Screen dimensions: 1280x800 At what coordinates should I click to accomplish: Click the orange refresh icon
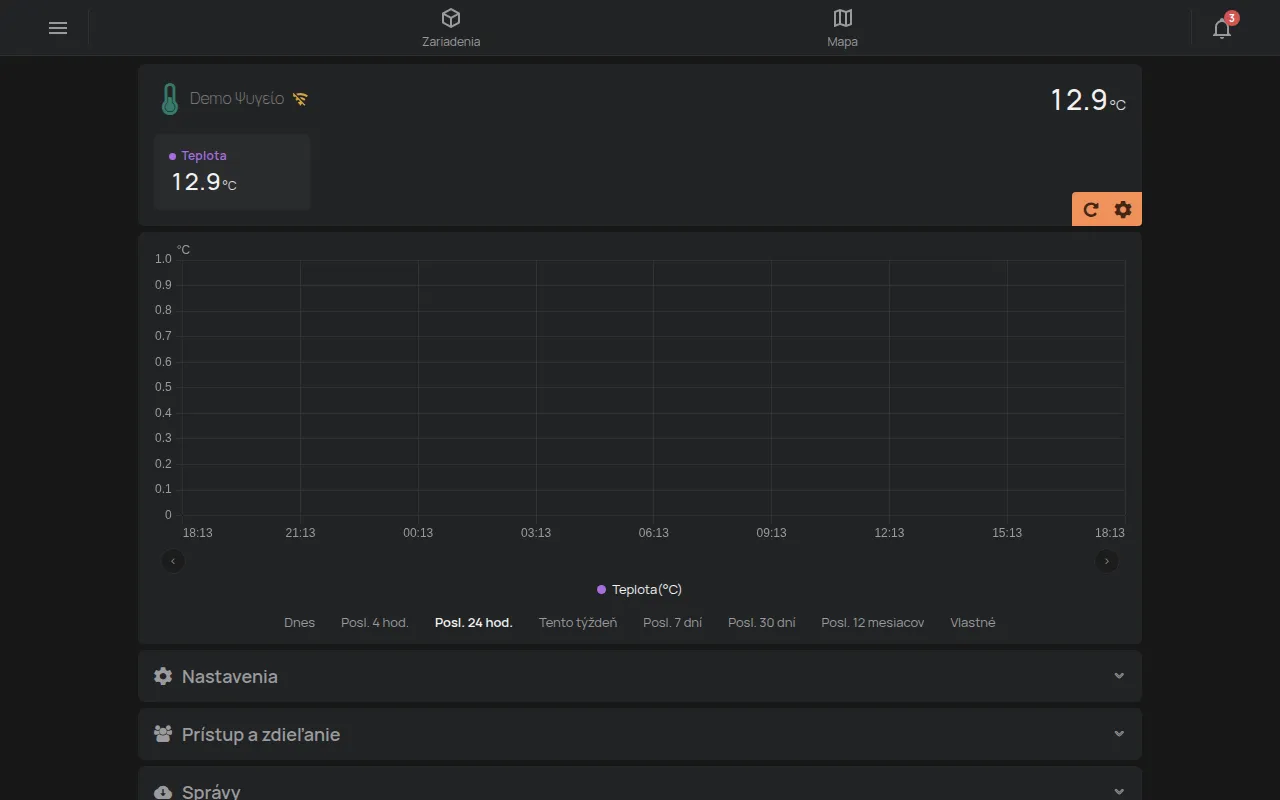pyautogui.click(x=1091, y=209)
